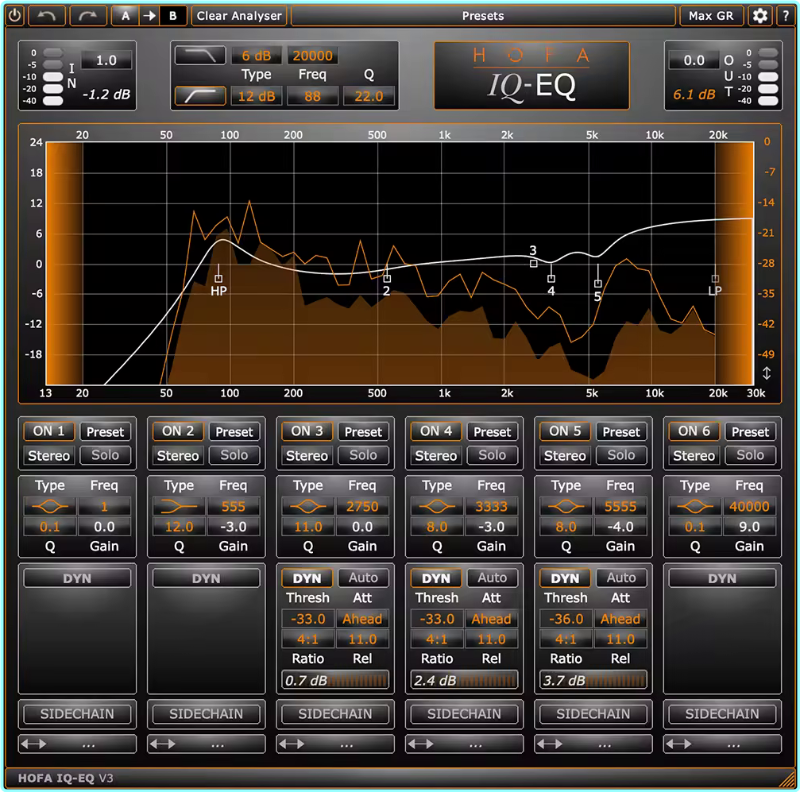Click band 1 link arrows icon
The height and width of the screenshot is (792, 800).
click(34, 744)
